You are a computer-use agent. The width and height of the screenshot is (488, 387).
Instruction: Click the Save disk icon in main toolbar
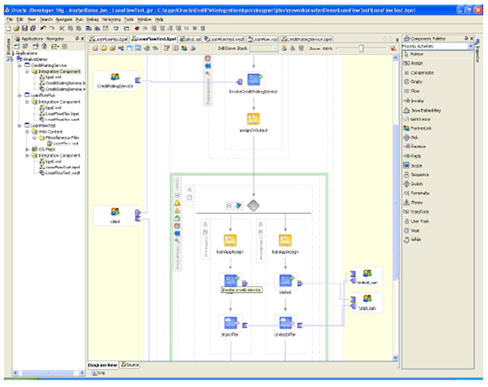(x=24, y=29)
